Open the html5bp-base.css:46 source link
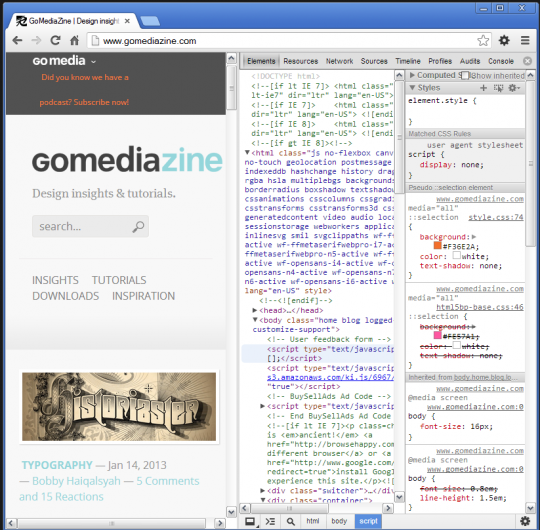This screenshot has height=530, width=540. (x=480, y=307)
